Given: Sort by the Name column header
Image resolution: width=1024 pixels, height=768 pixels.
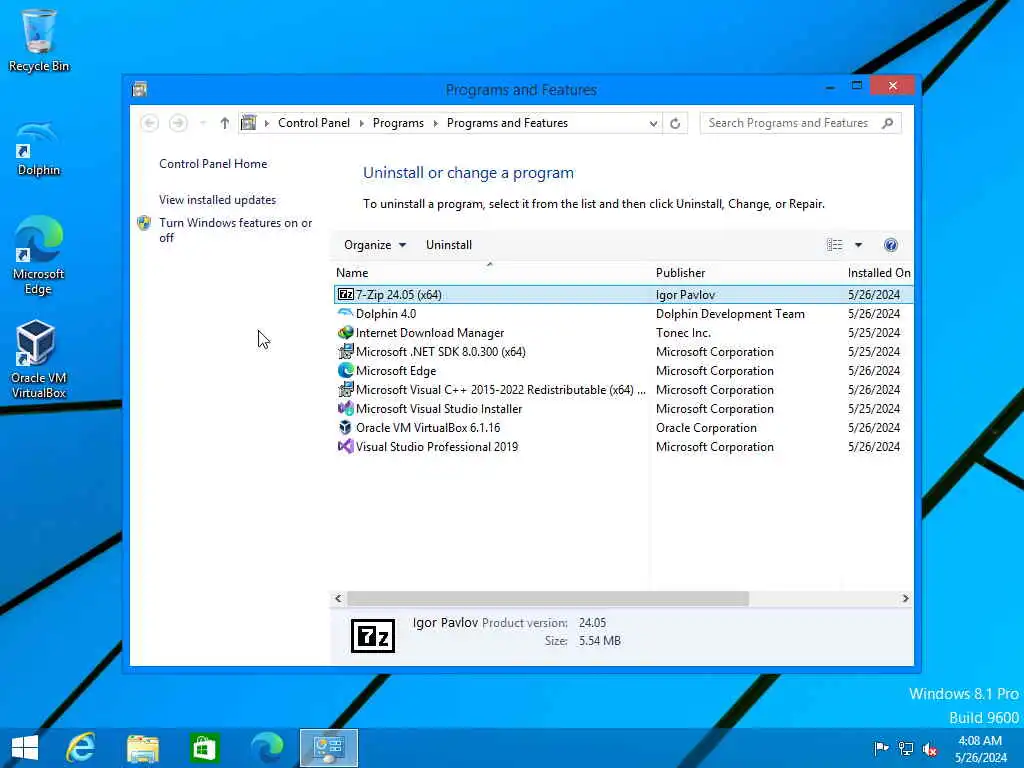Looking at the screenshot, I should pos(490,273).
